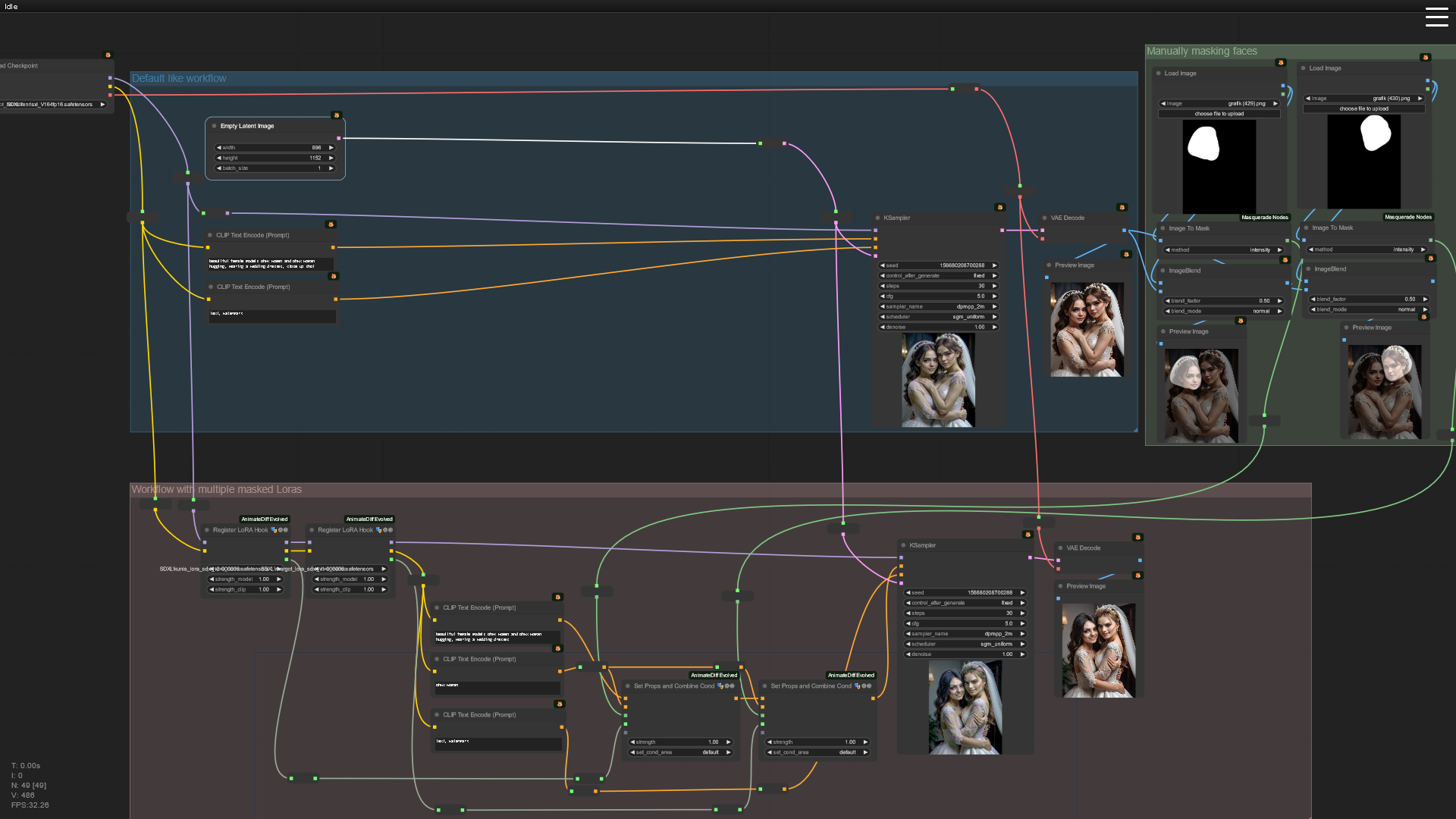1456x819 pixels.
Task: Collapse the Empty Latent Image node via title dot
Action: [215, 126]
